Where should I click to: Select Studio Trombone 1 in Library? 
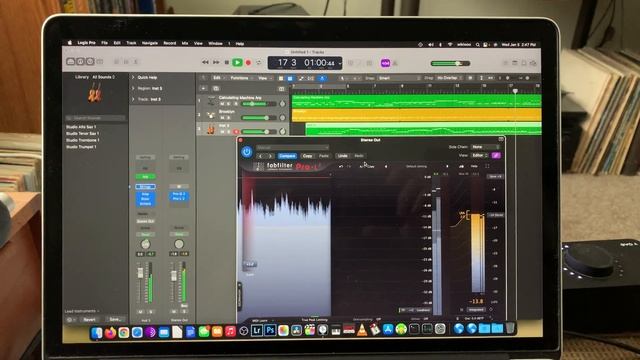82,140
